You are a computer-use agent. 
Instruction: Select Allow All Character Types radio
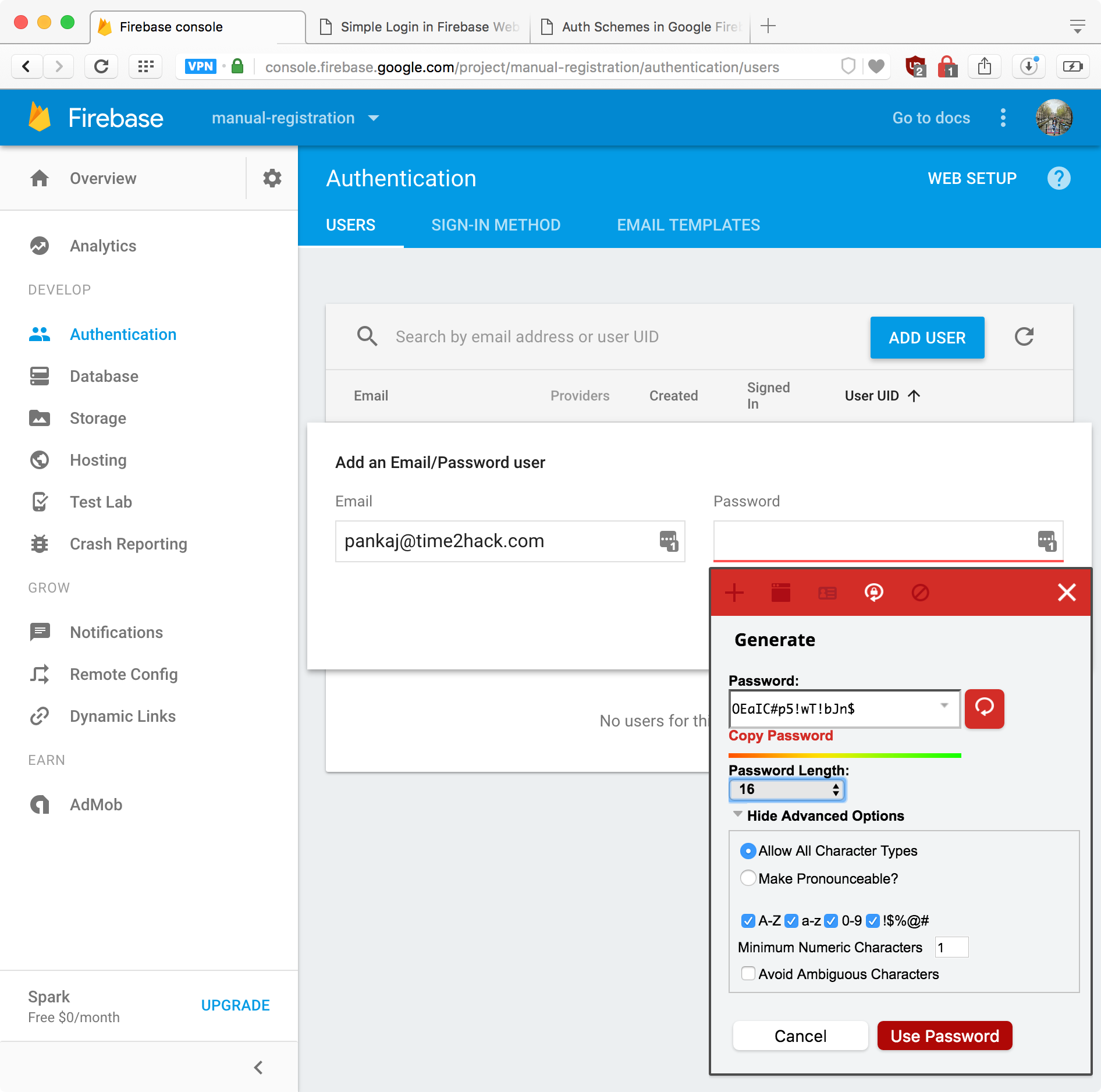[748, 851]
